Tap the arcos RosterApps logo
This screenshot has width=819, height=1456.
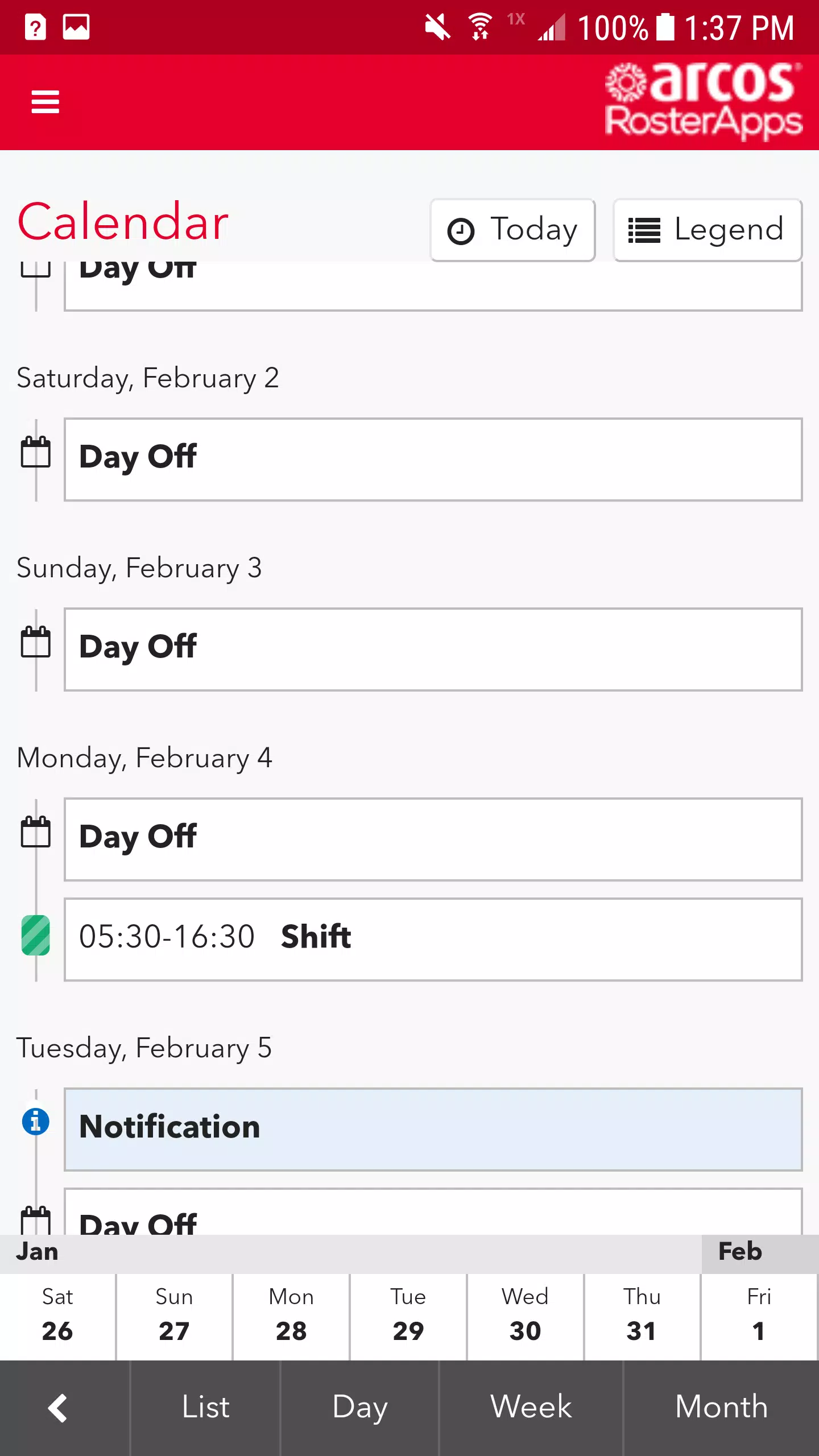click(x=703, y=100)
